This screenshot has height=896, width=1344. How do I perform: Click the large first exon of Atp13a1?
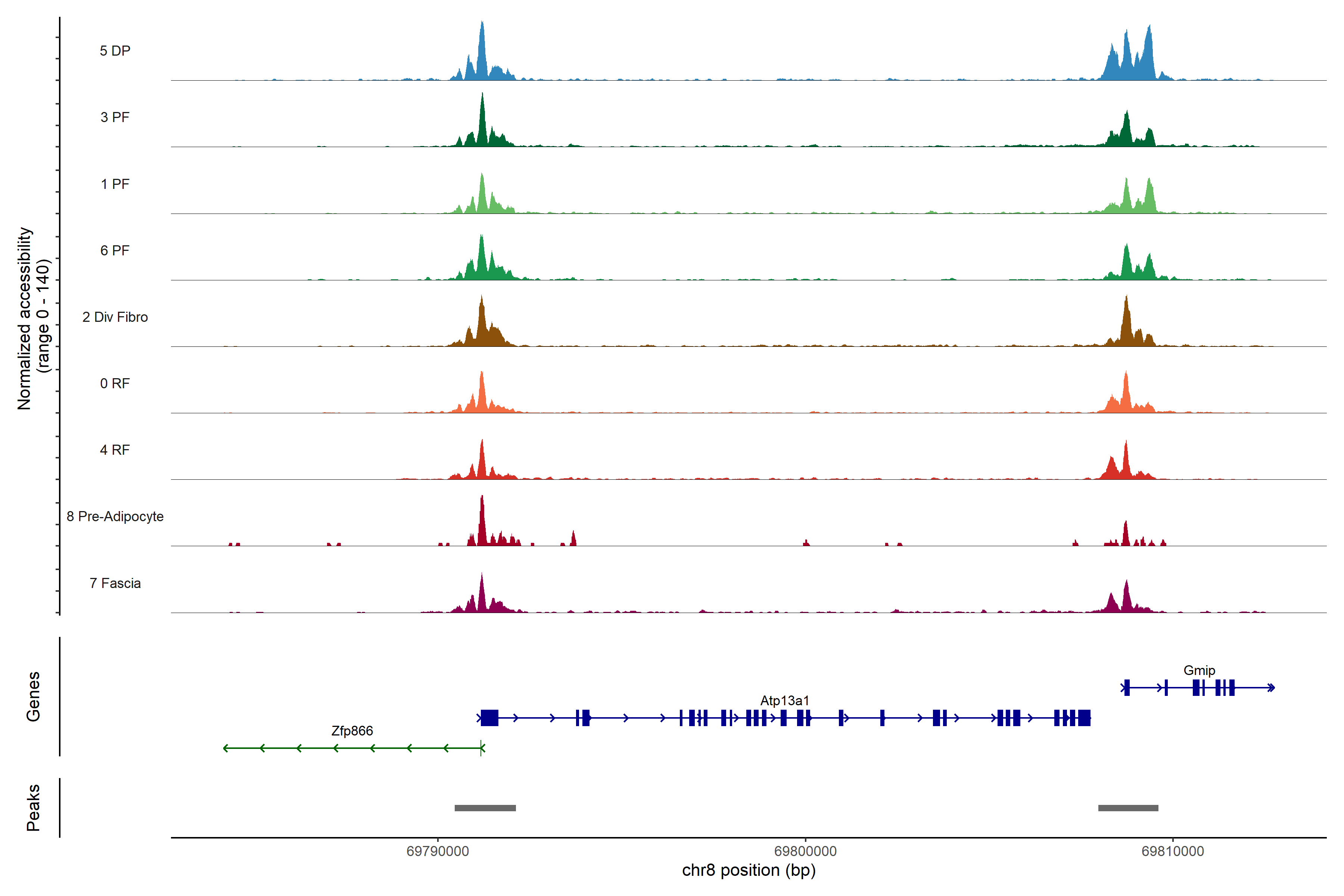[489, 718]
